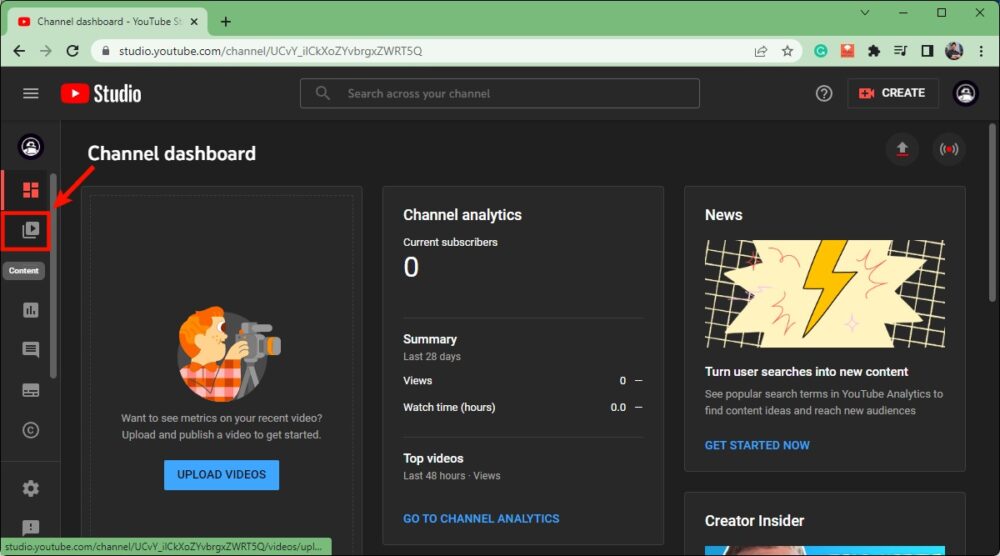This screenshot has height=556, width=1000.
Task: Click the Go Live broadcast icon
Action: pos(949,150)
